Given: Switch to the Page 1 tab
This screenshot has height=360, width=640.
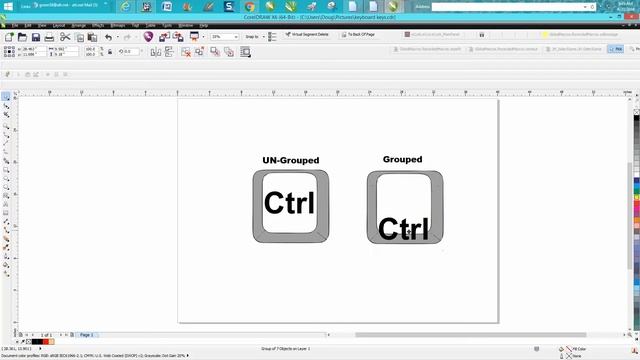Looking at the screenshot, I should click(86, 335).
